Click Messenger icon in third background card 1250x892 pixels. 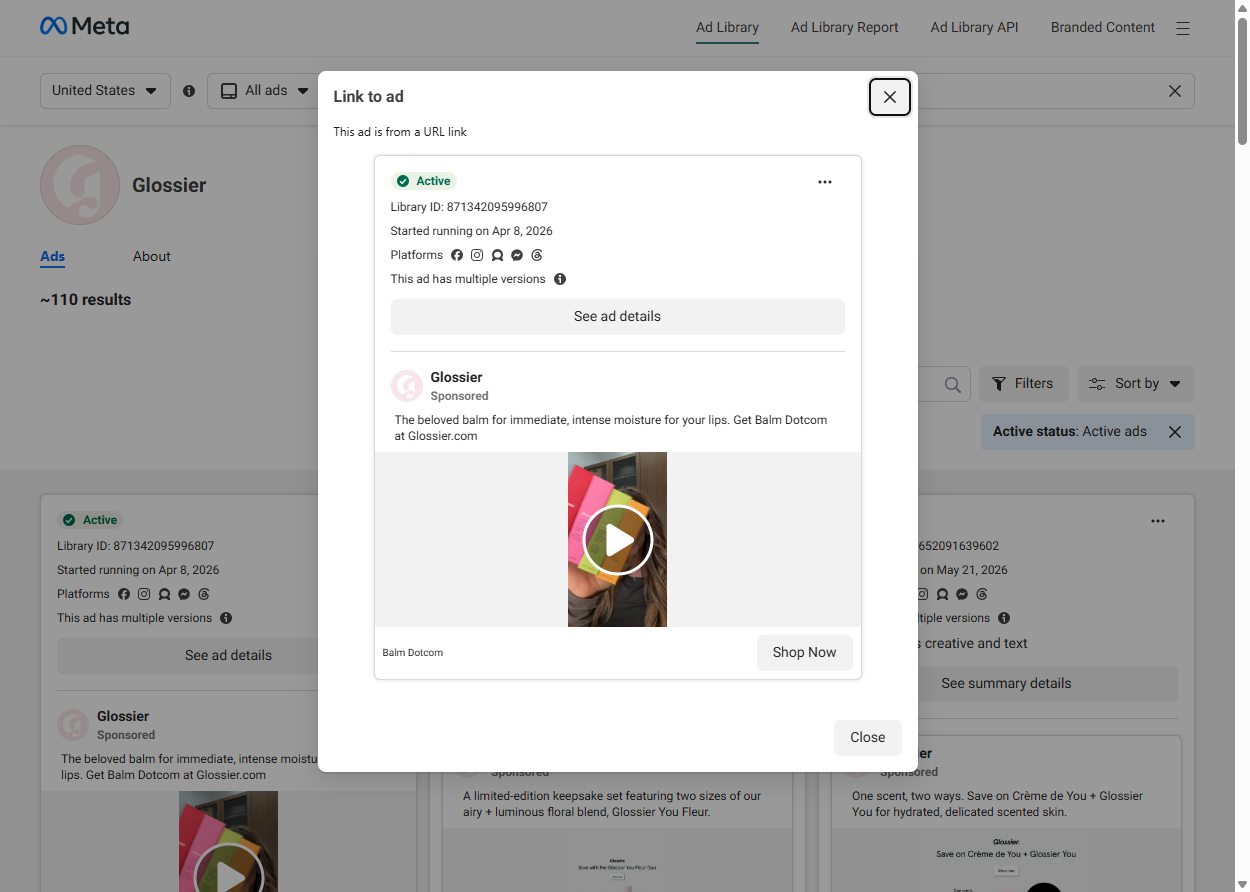click(962, 594)
